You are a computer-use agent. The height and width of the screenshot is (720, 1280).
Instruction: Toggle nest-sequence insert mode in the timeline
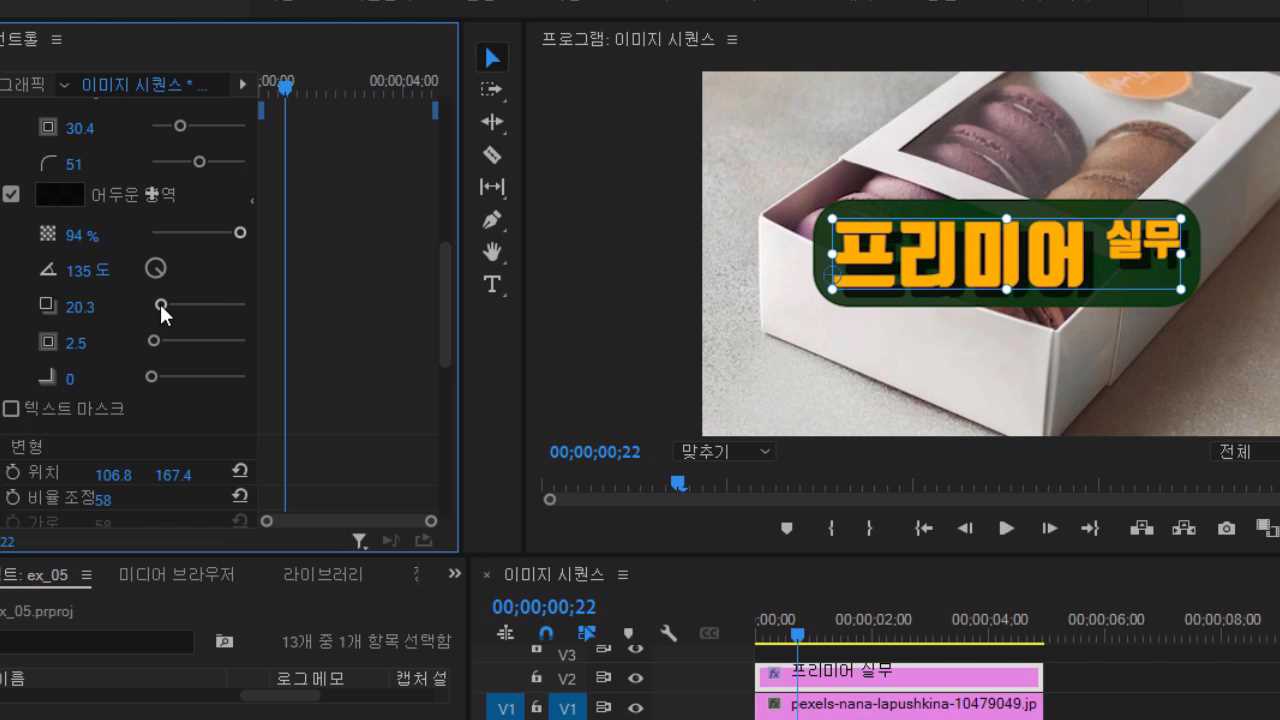[x=505, y=633]
